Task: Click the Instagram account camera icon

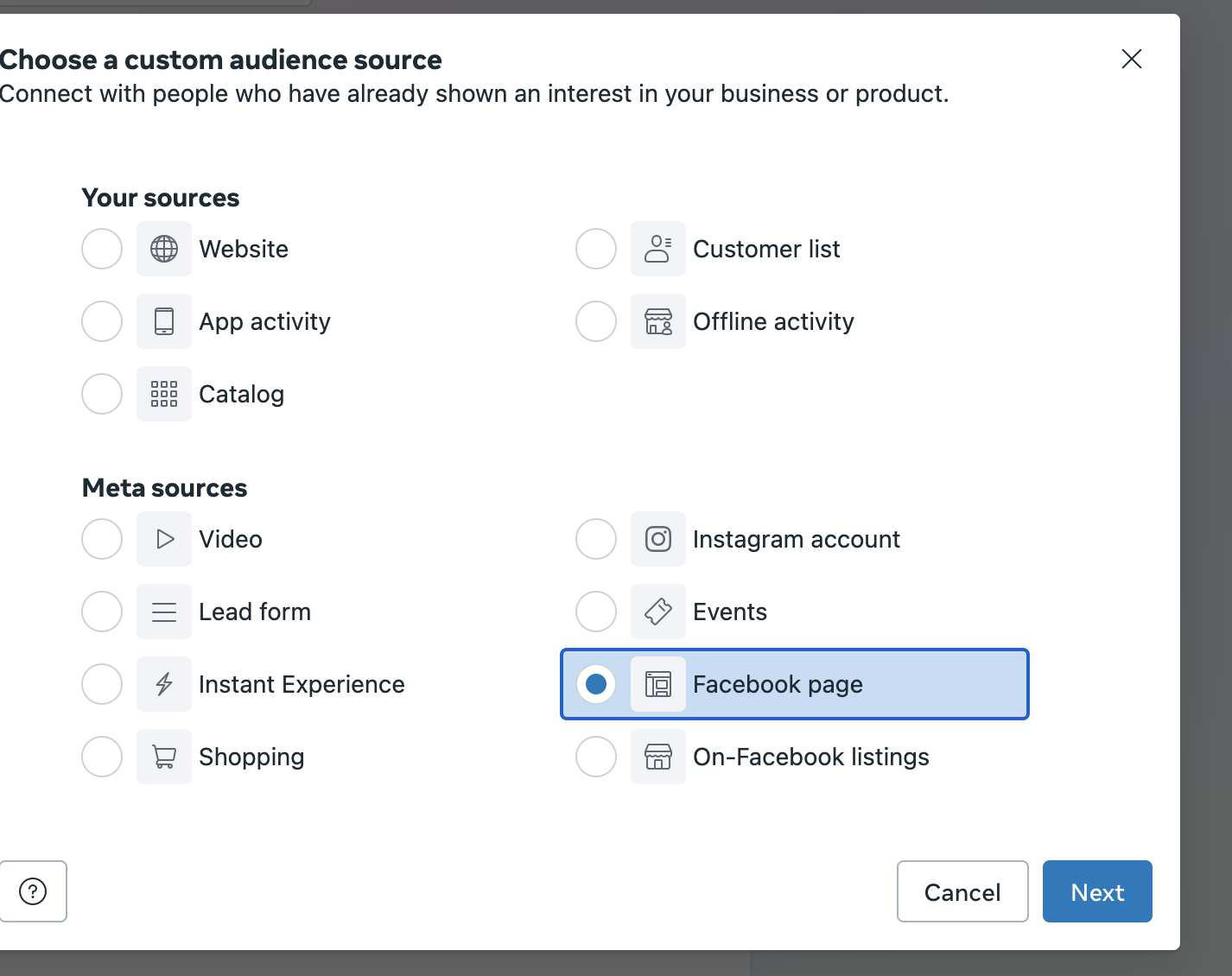Action: coord(657,539)
